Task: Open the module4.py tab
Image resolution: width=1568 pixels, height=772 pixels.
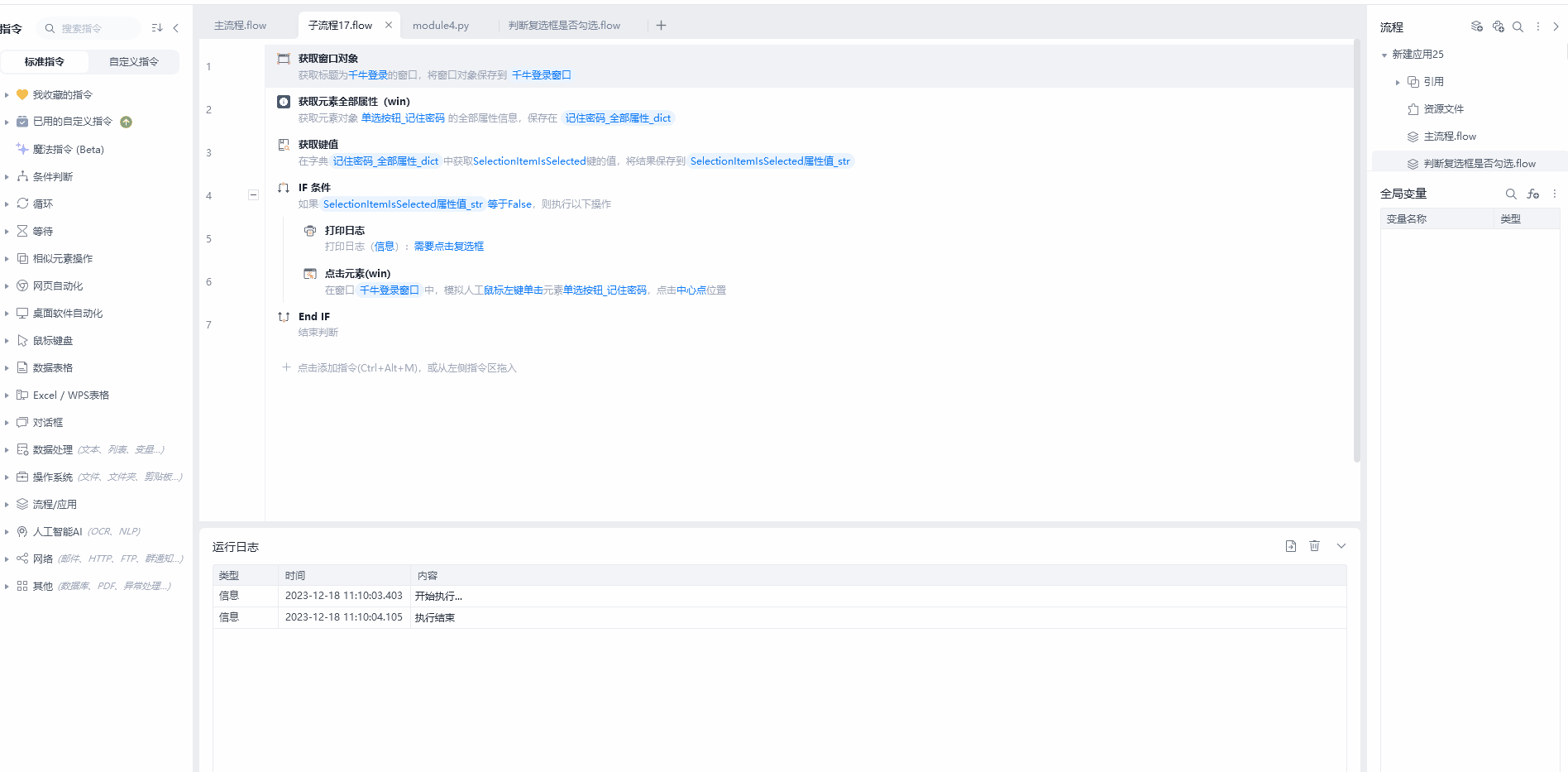Action: pos(441,26)
